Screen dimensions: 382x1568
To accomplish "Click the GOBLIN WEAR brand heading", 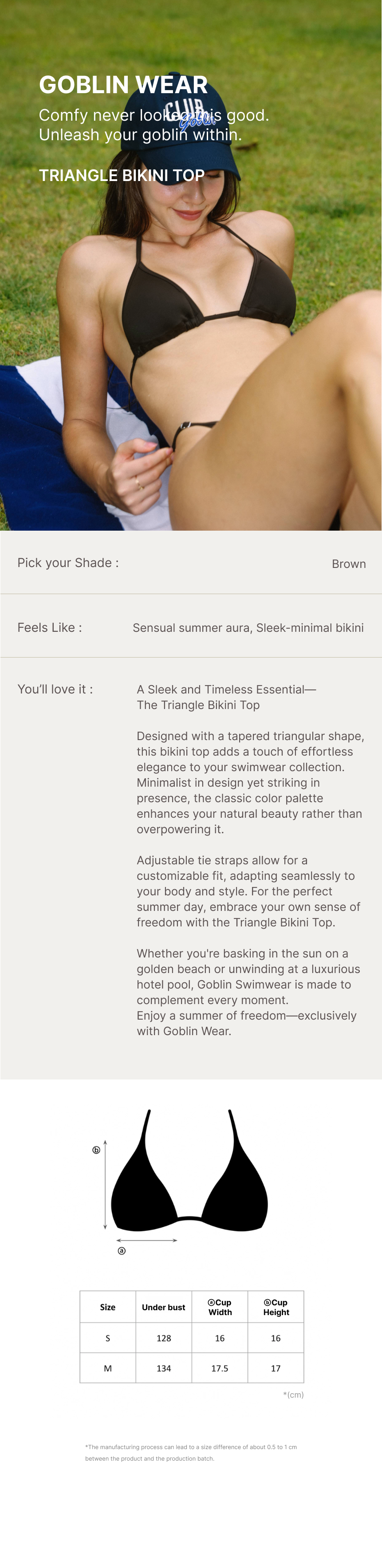I will click(123, 85).
